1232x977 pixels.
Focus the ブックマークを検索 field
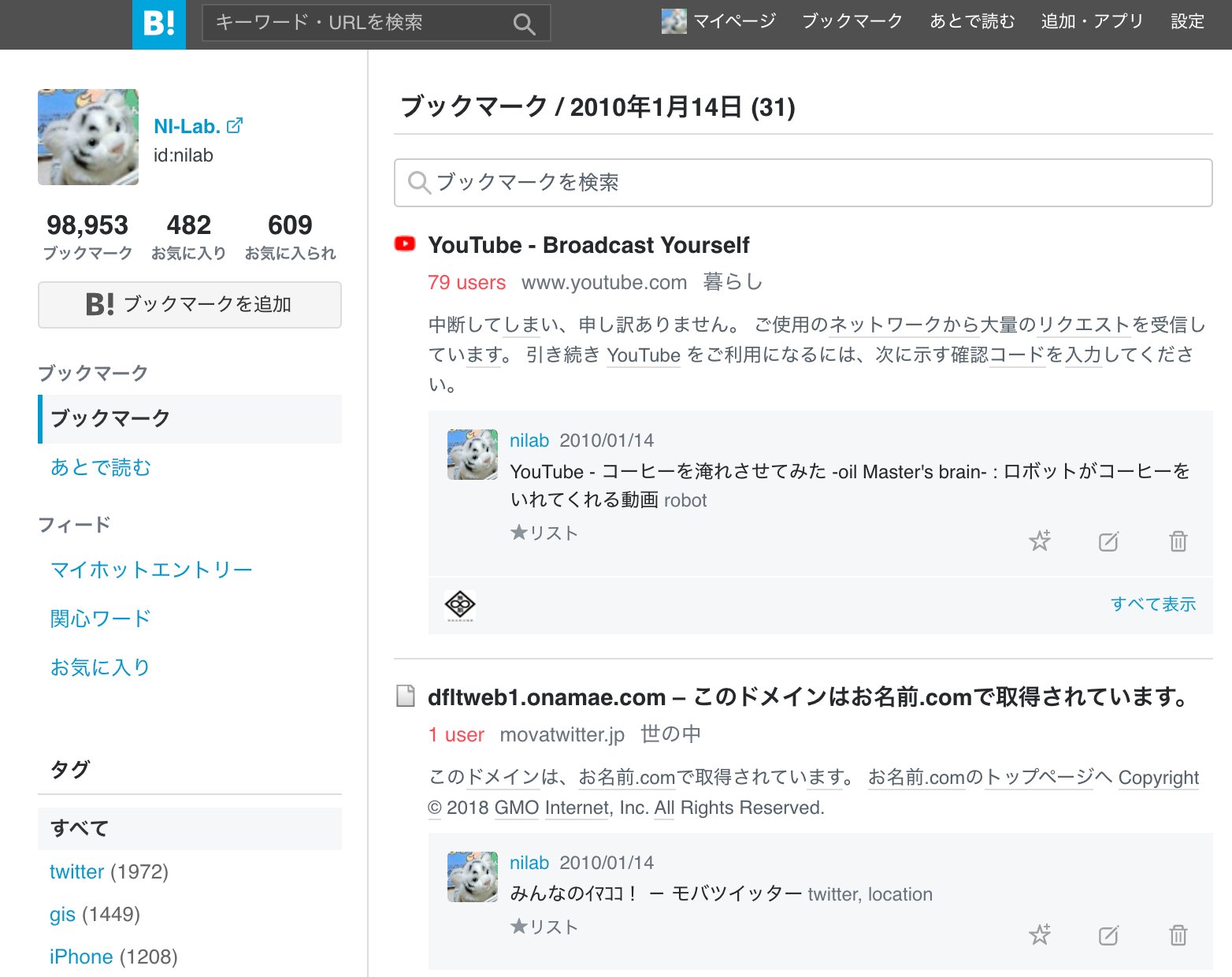803,183
